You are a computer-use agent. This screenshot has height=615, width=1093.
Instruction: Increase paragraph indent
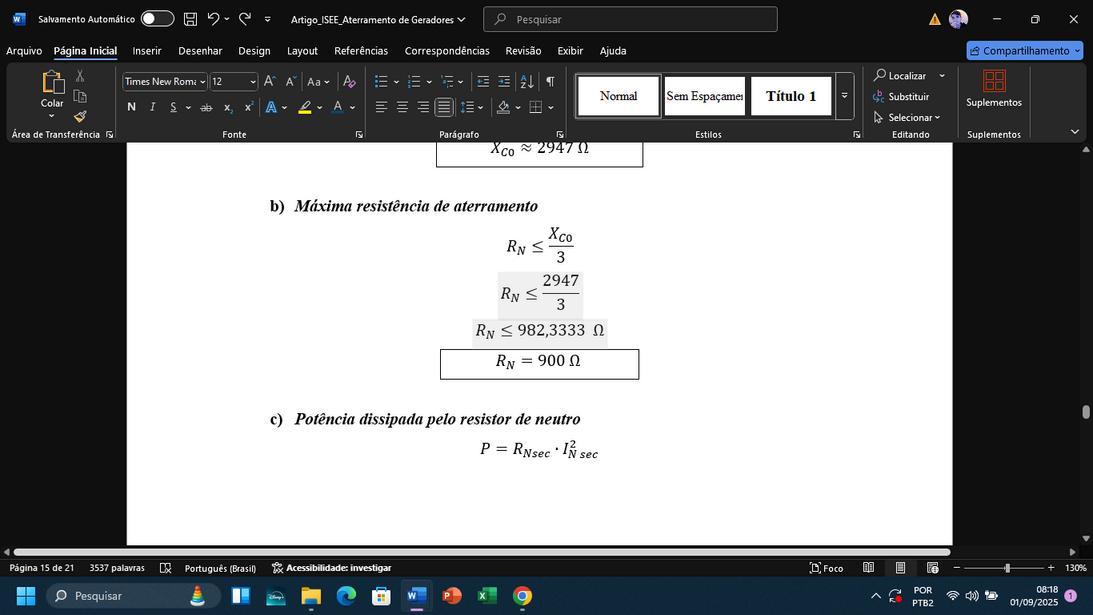click(x=504, y=82)
